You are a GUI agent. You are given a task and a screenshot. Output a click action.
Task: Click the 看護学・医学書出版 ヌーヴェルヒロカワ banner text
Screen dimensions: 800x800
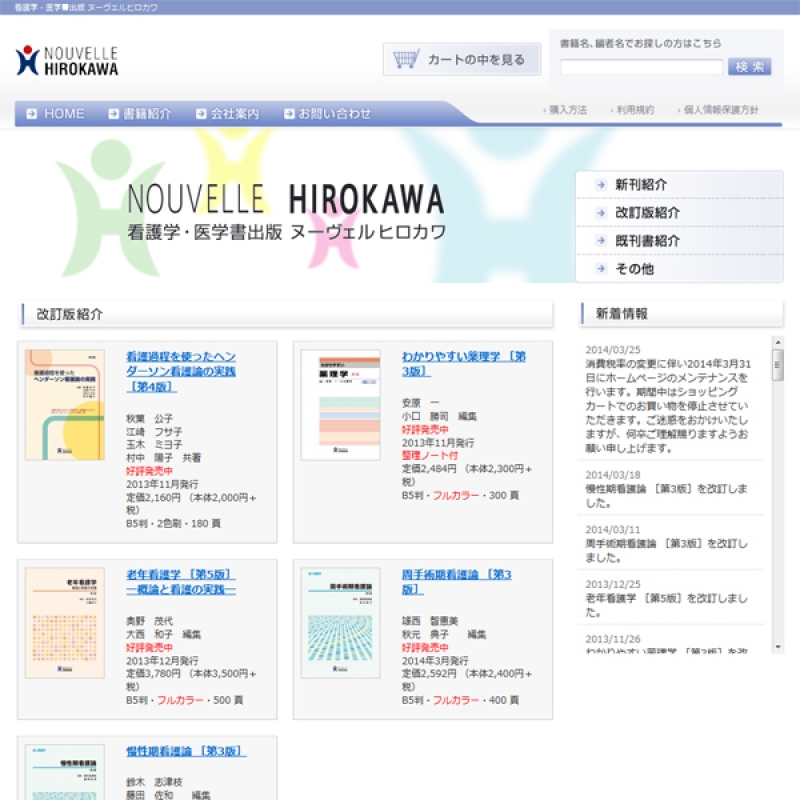pyautogui.click(x=287, y=232)
